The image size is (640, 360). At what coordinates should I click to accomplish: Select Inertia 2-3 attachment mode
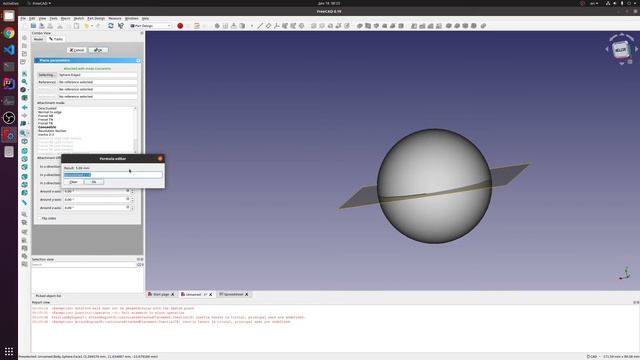pos(46,135)
